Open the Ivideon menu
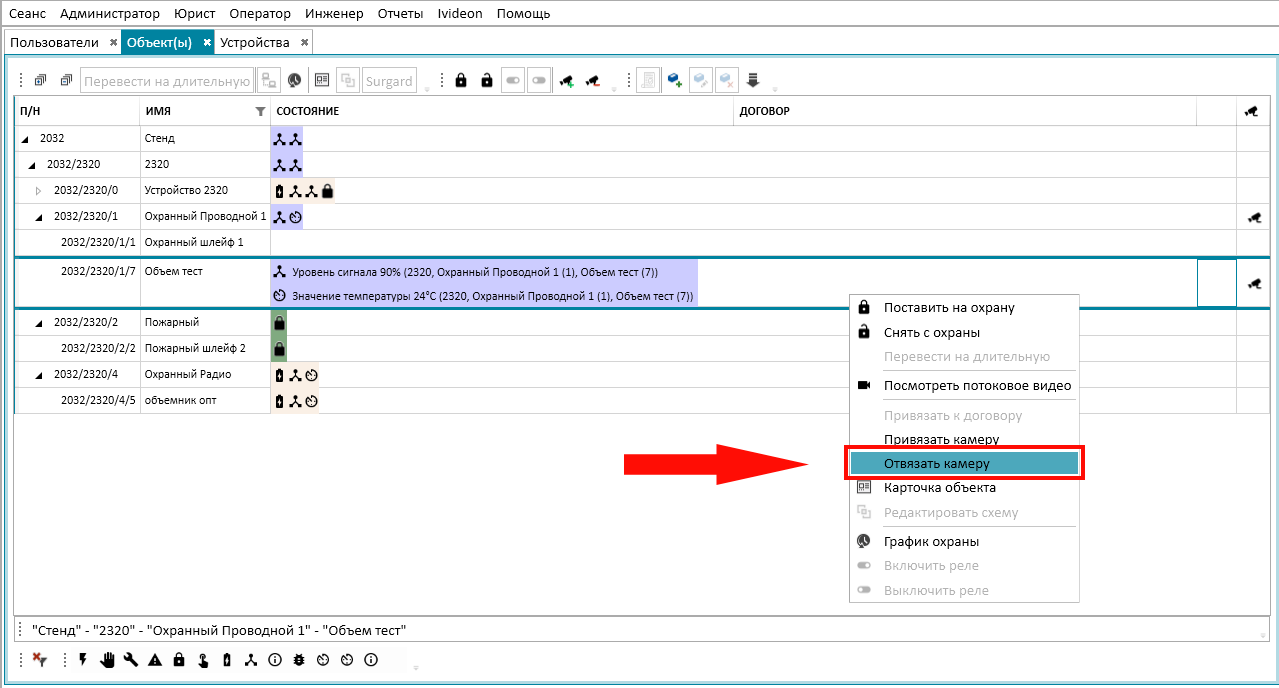This screenshot has width=1279, height=688. [460, 14]
